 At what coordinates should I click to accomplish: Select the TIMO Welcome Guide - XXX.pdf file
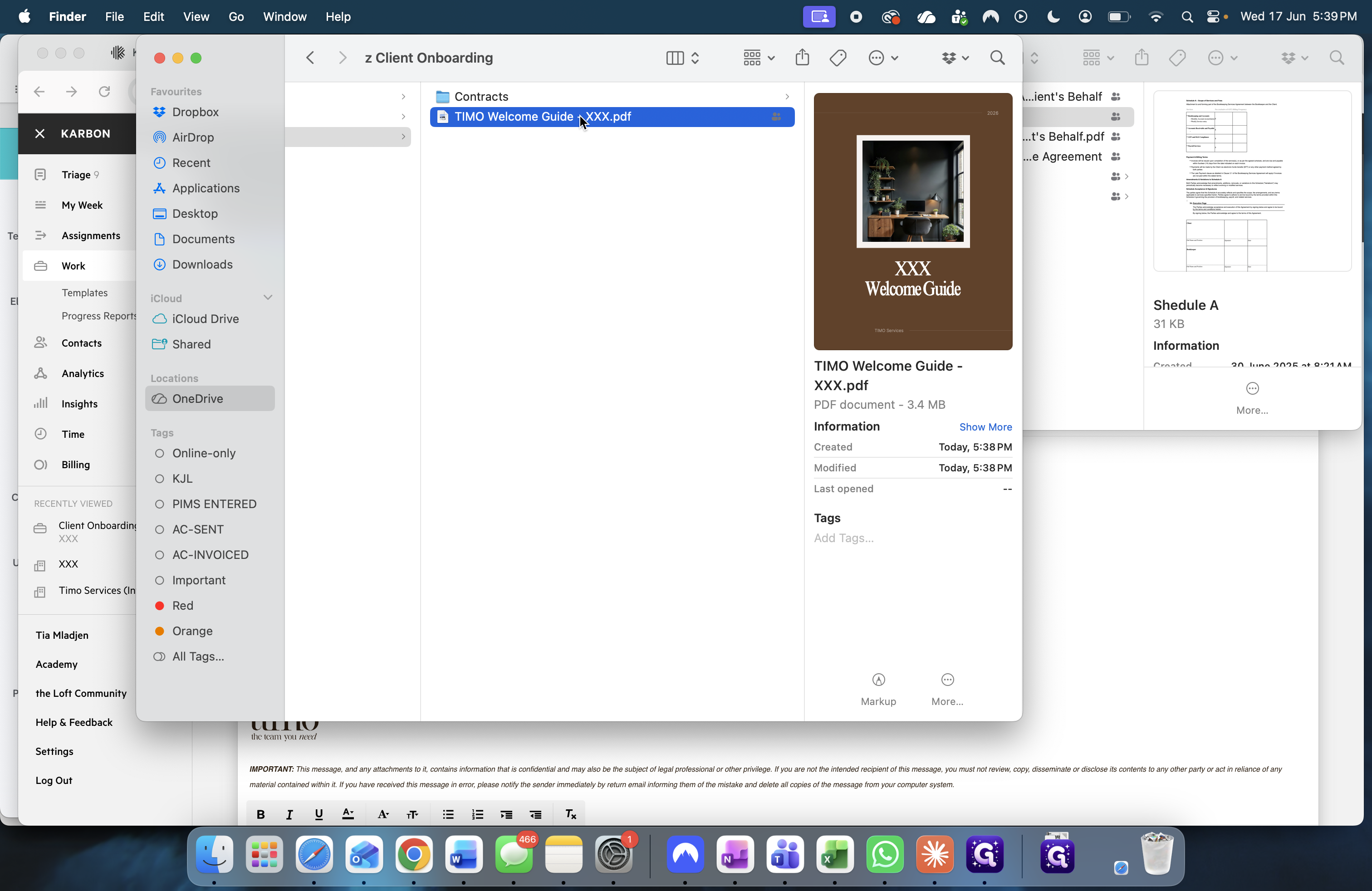(x=612, y=117)
